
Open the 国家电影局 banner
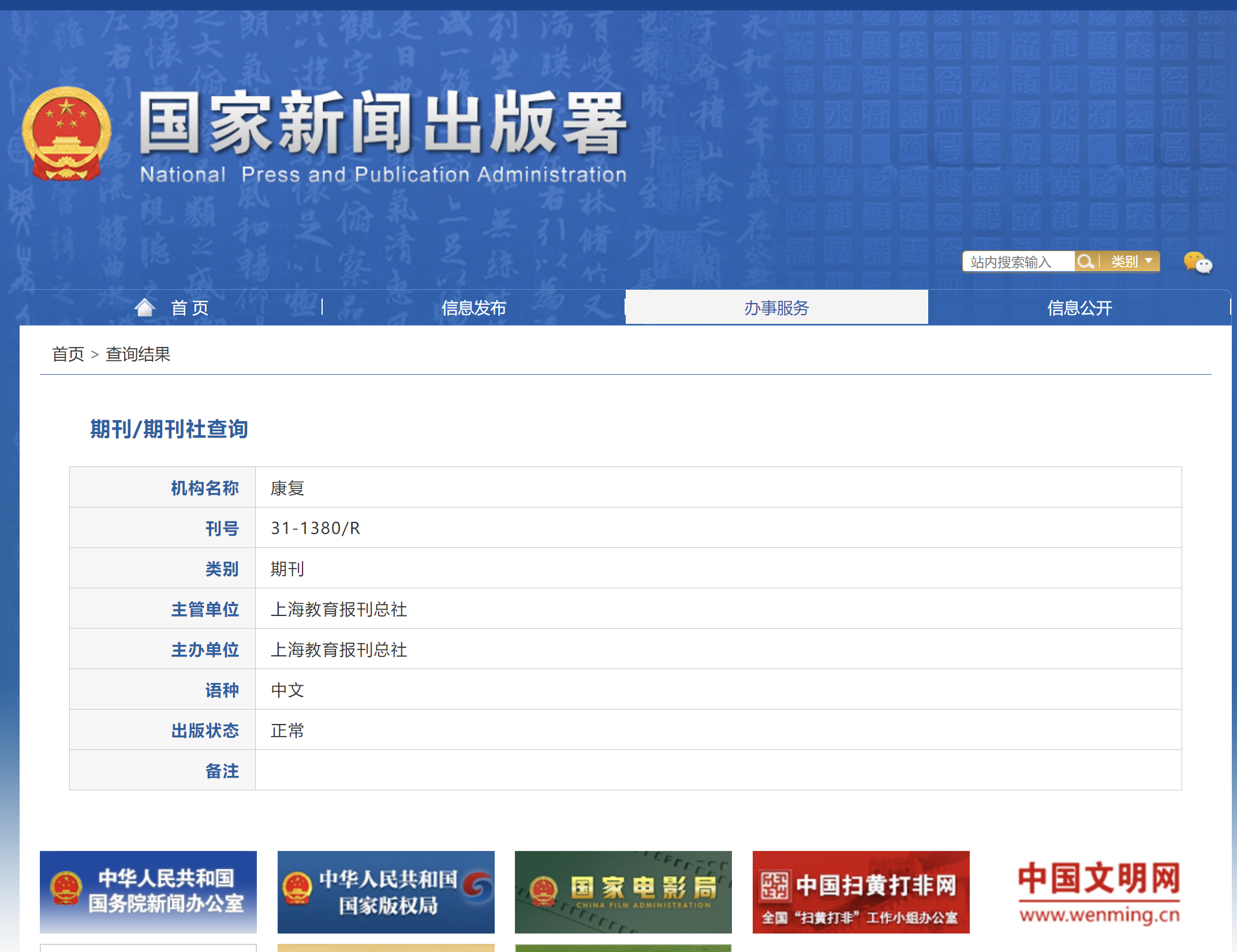pos(623,891)
